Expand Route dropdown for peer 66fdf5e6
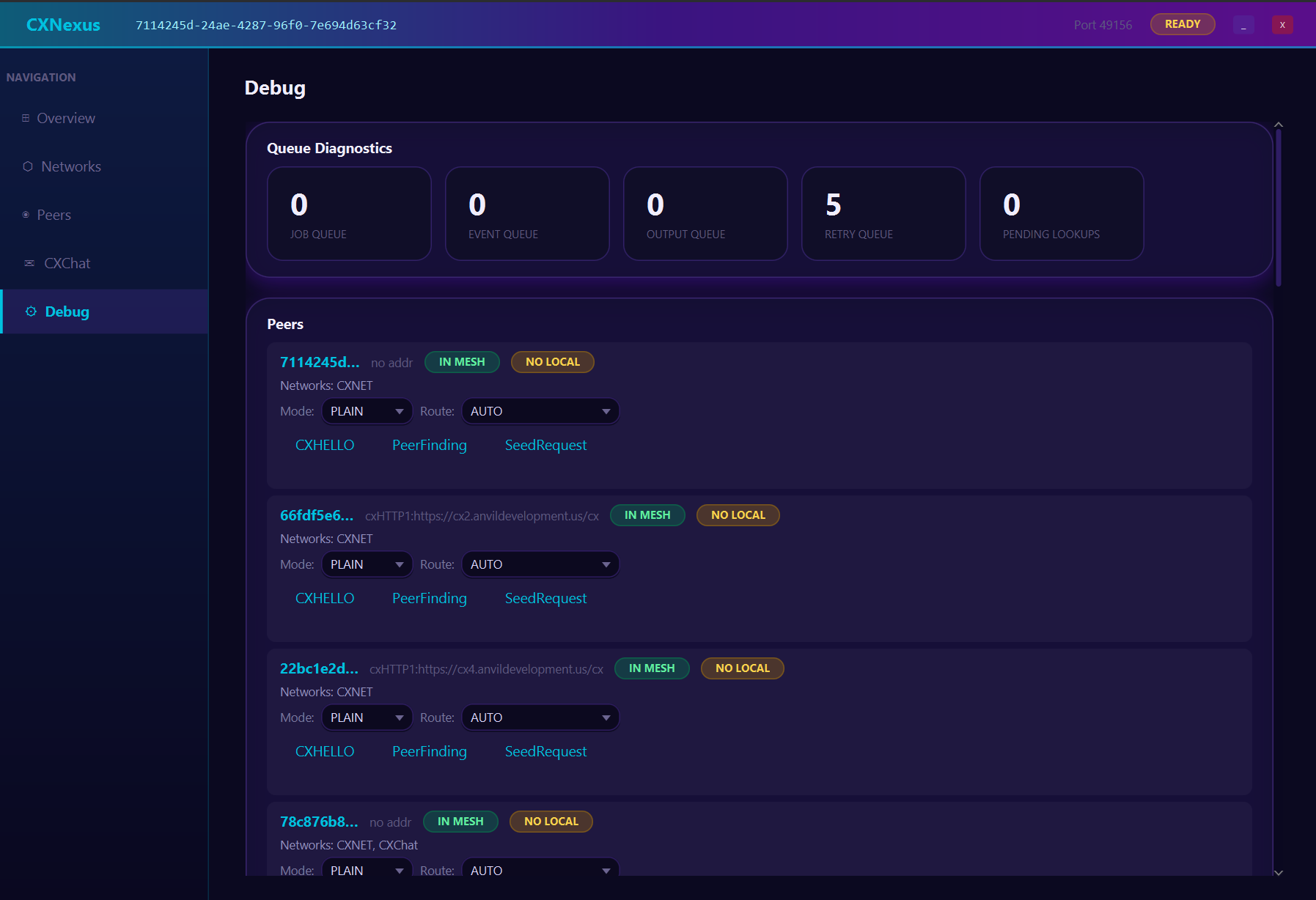This screenshot has height=900, width=1316. [x=540, y=564]
